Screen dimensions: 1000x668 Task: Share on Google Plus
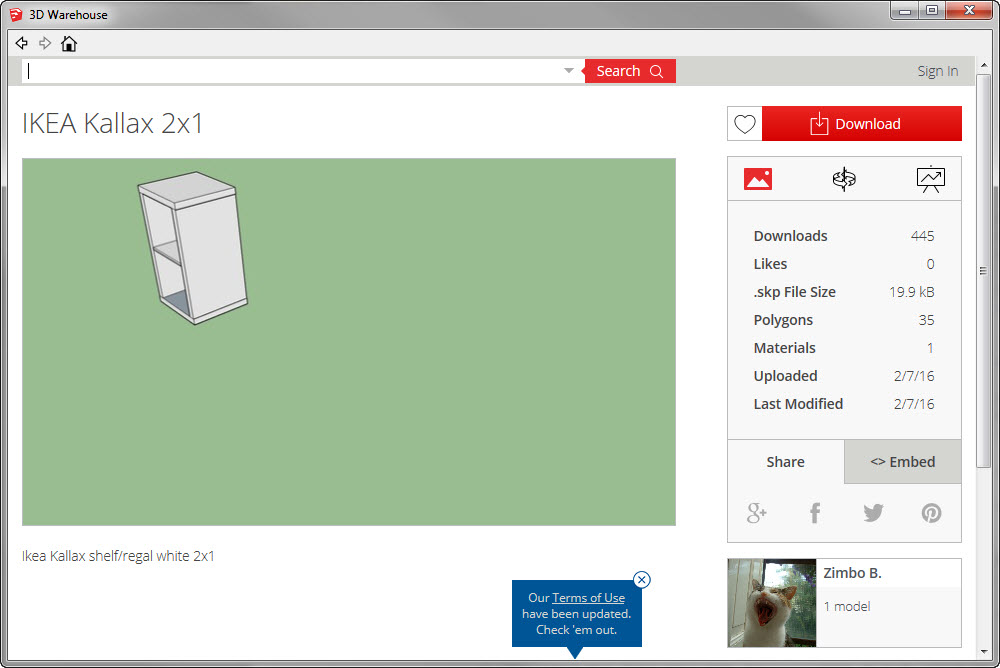pos(756,512)
